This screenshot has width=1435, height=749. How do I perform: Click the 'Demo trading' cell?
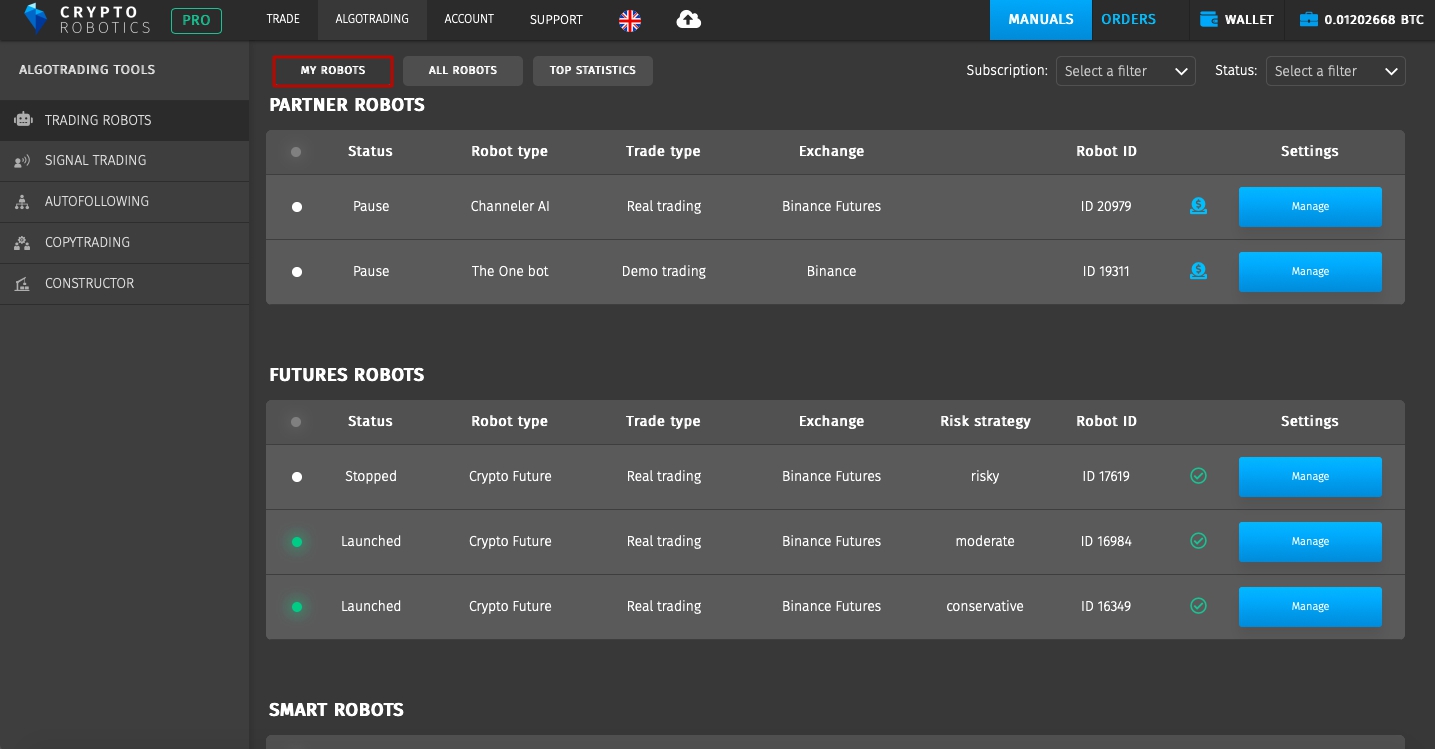(664, 272)
